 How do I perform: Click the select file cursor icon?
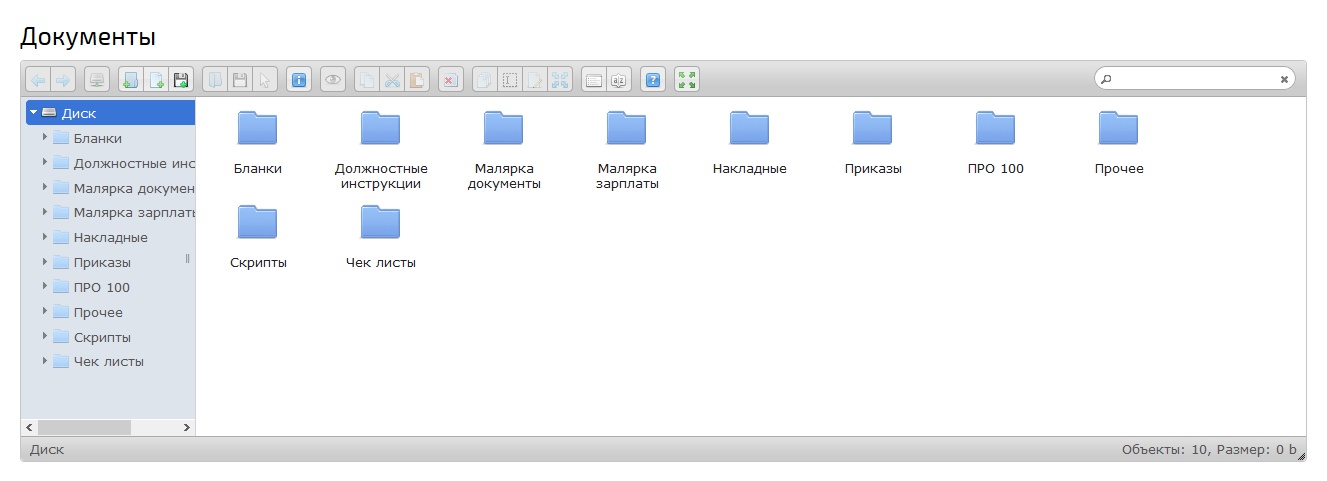point(264,79)
